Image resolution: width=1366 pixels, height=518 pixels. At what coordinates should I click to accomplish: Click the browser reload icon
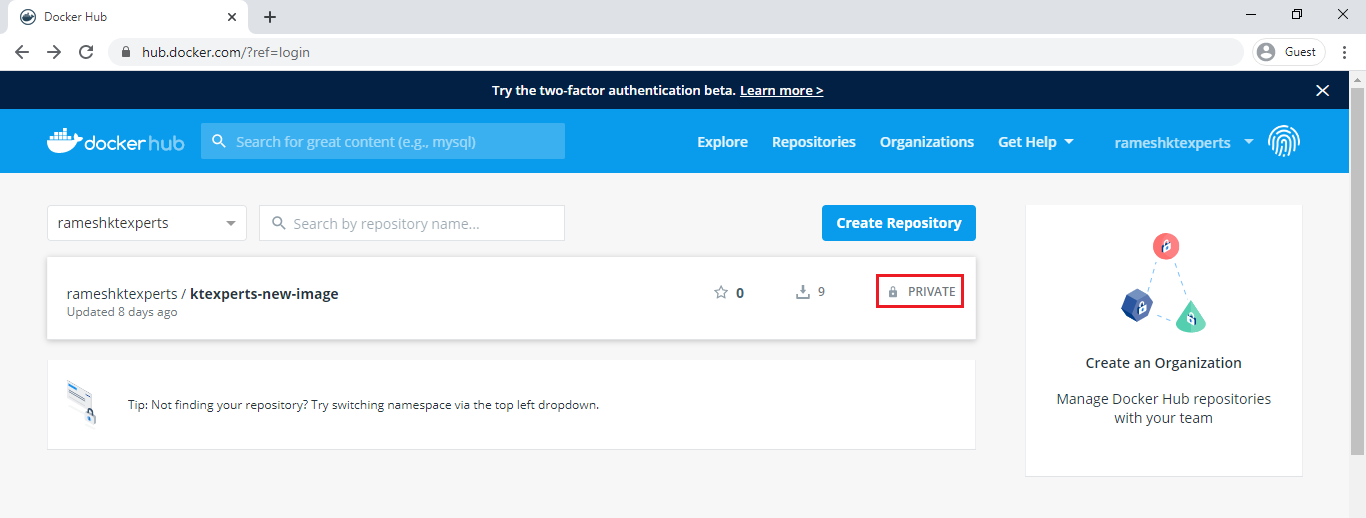[86, 52]
